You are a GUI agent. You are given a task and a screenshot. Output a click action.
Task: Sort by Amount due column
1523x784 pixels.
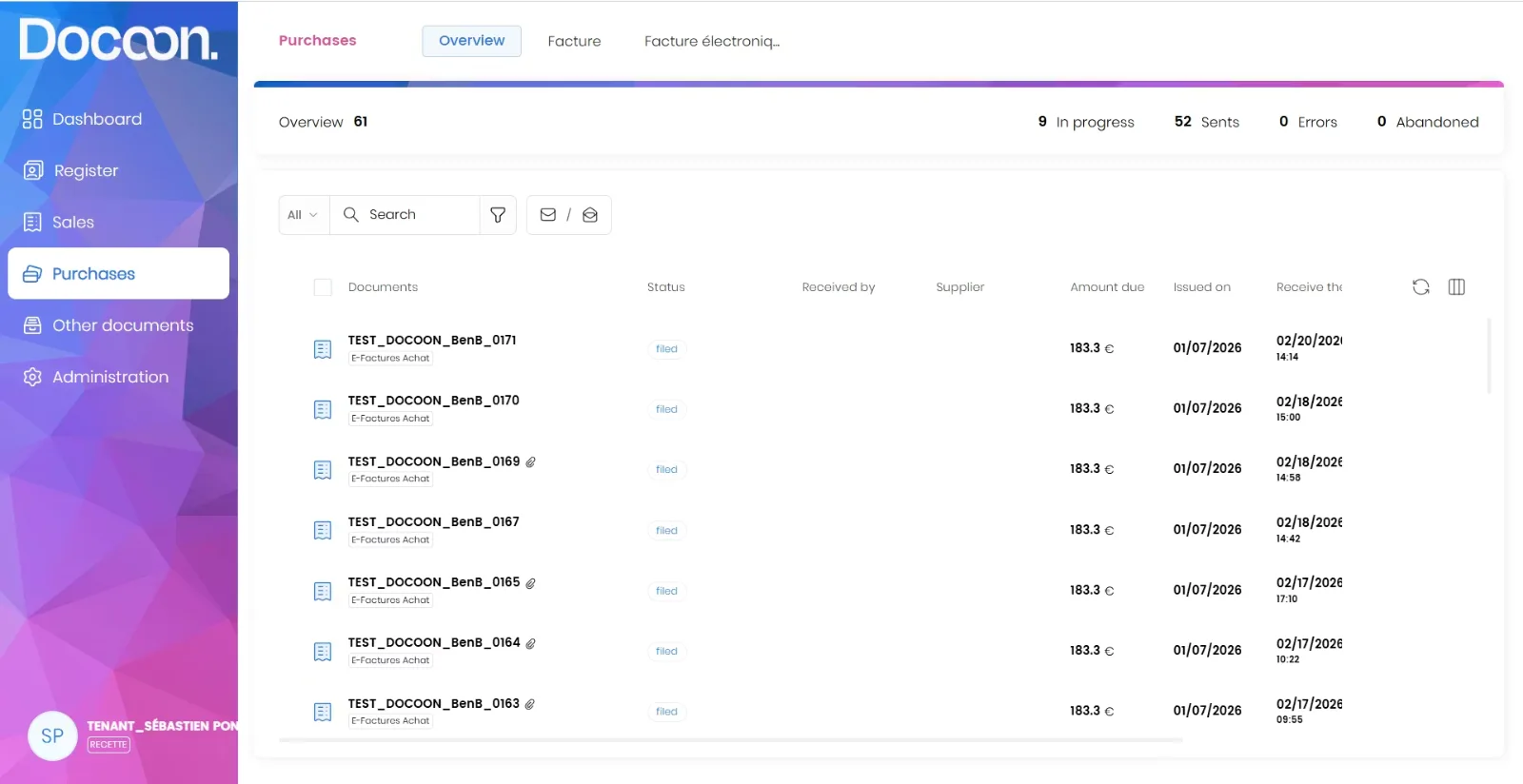pos(1107,287)
